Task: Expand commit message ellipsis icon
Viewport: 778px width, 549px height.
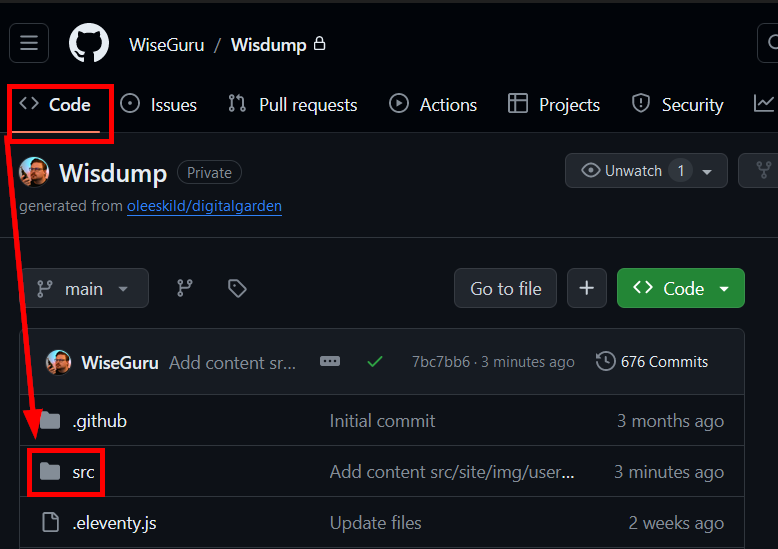Action: (330, 362)
